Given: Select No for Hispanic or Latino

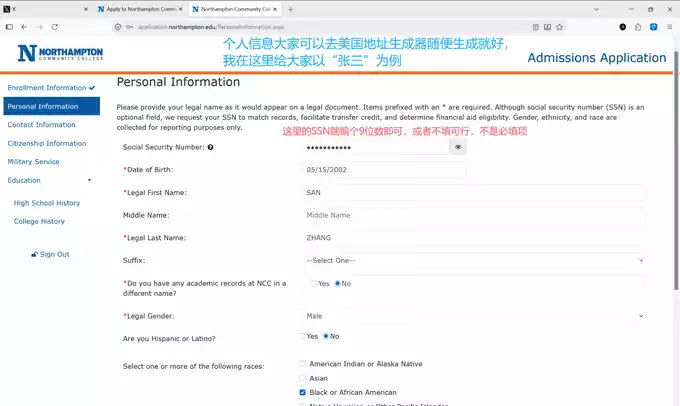Looking at the screenshot, I should coord(326,336).
